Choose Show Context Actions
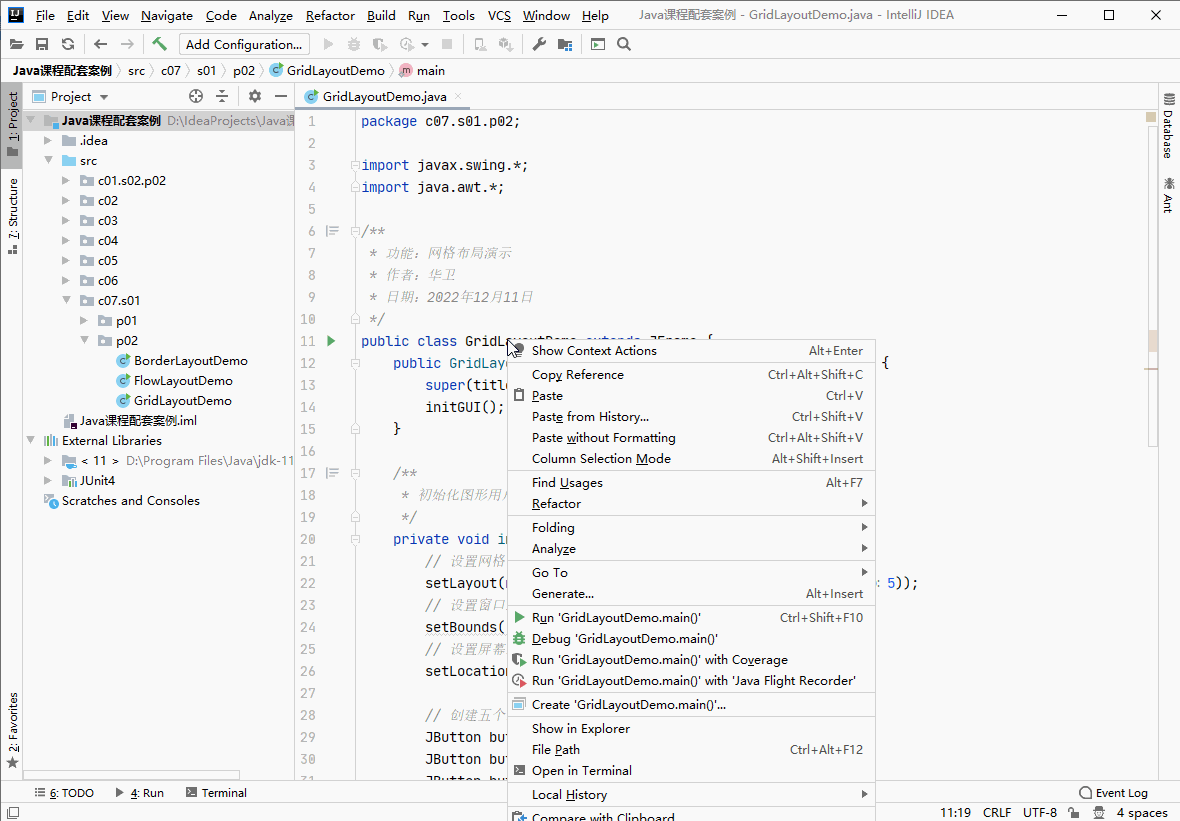 click(692, 351)
